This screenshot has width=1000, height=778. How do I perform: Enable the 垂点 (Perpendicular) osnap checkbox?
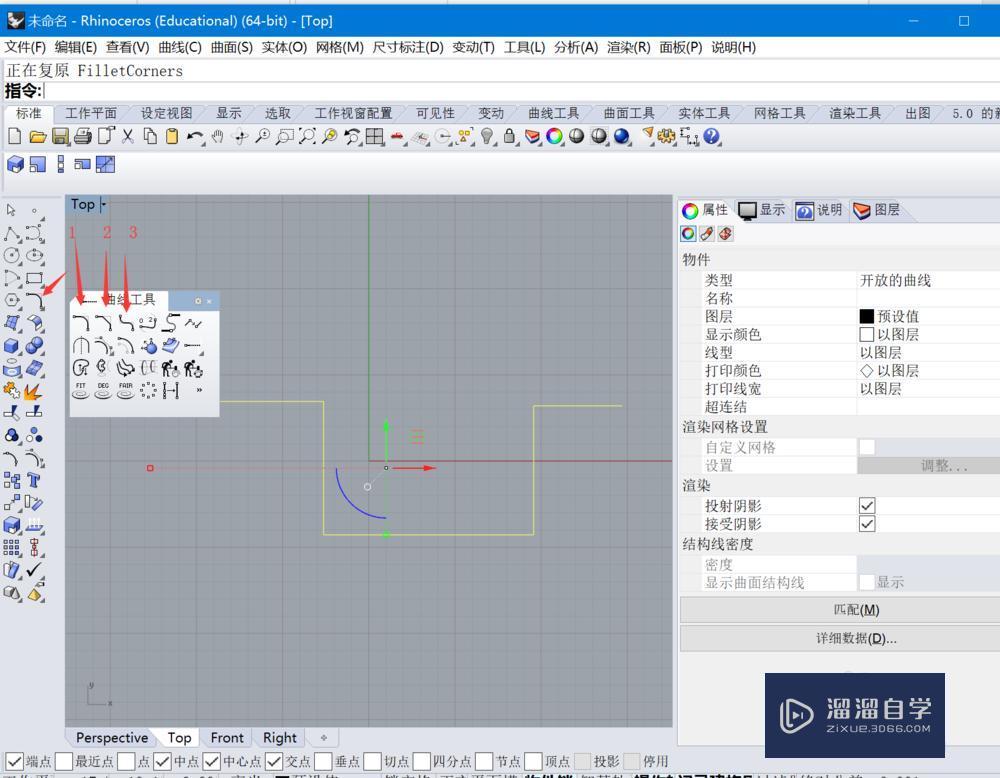coord(323,761)
